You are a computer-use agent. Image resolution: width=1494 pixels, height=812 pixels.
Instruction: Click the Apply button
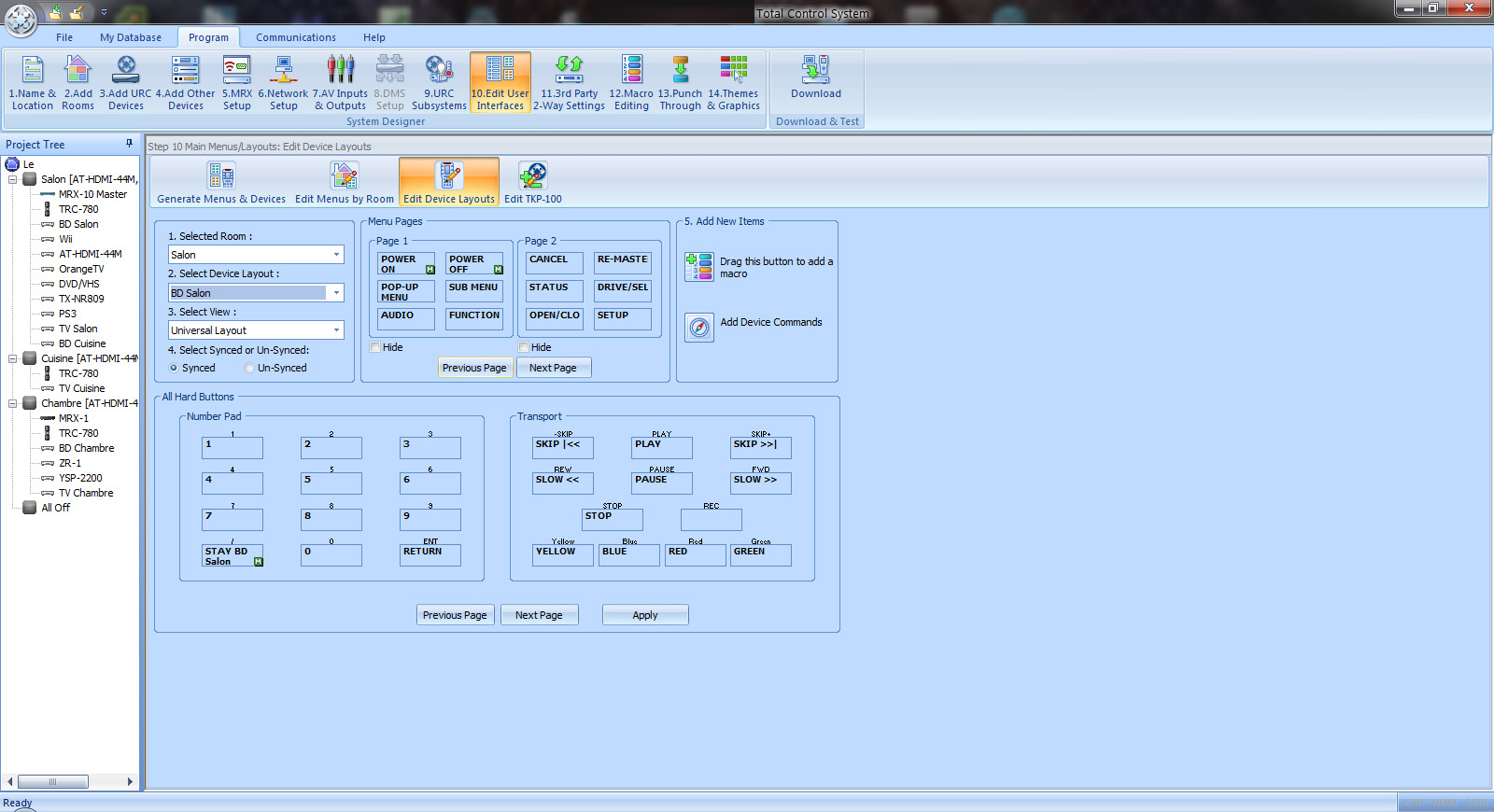click(x=645, y=615)
